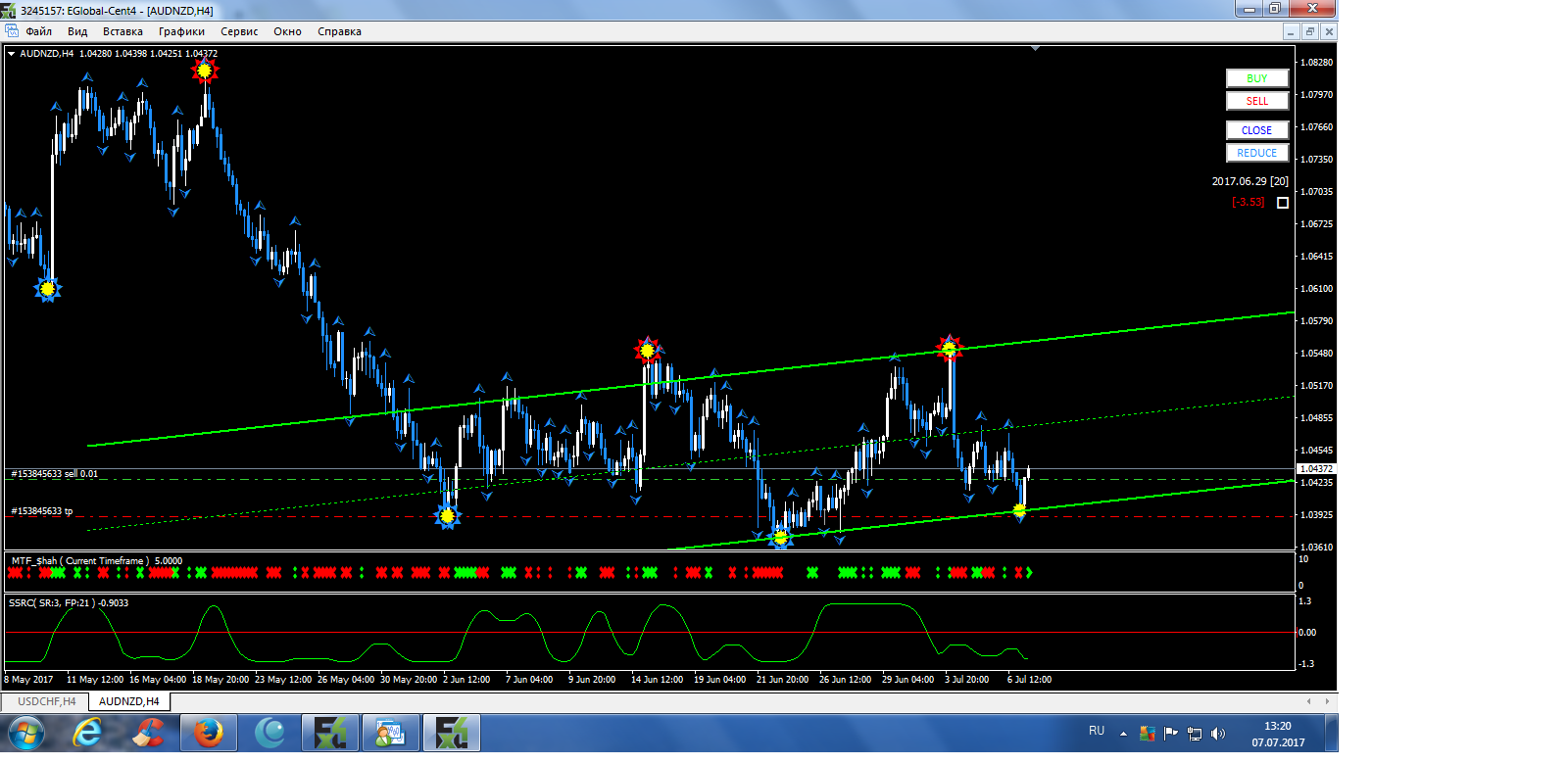Click the '14 Jun 12:00' time axis label
The width and height of the screenshot is (1568, 764).
pyautogui.click(x=657, y=680)
